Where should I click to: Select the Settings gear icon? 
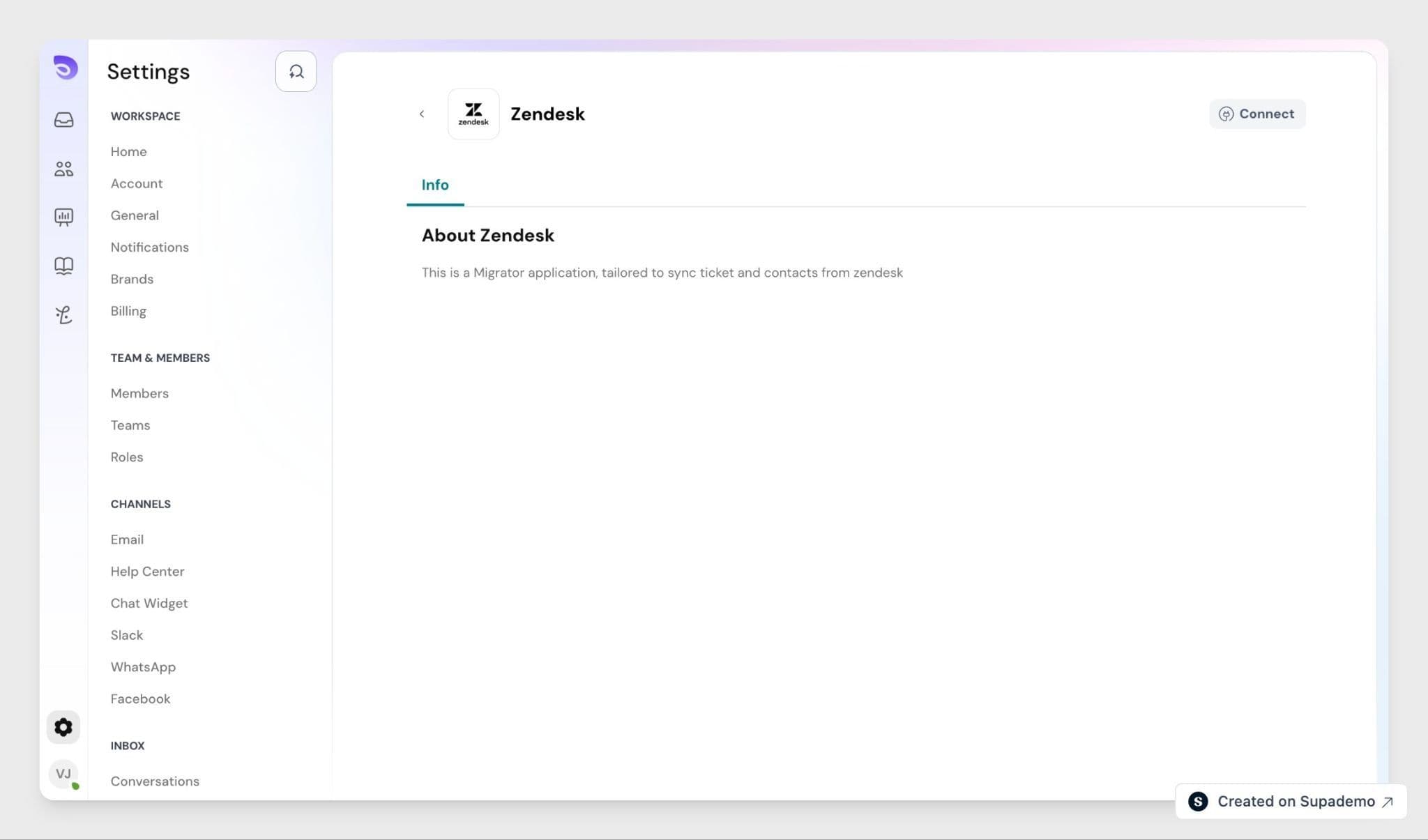coord(63,727)
